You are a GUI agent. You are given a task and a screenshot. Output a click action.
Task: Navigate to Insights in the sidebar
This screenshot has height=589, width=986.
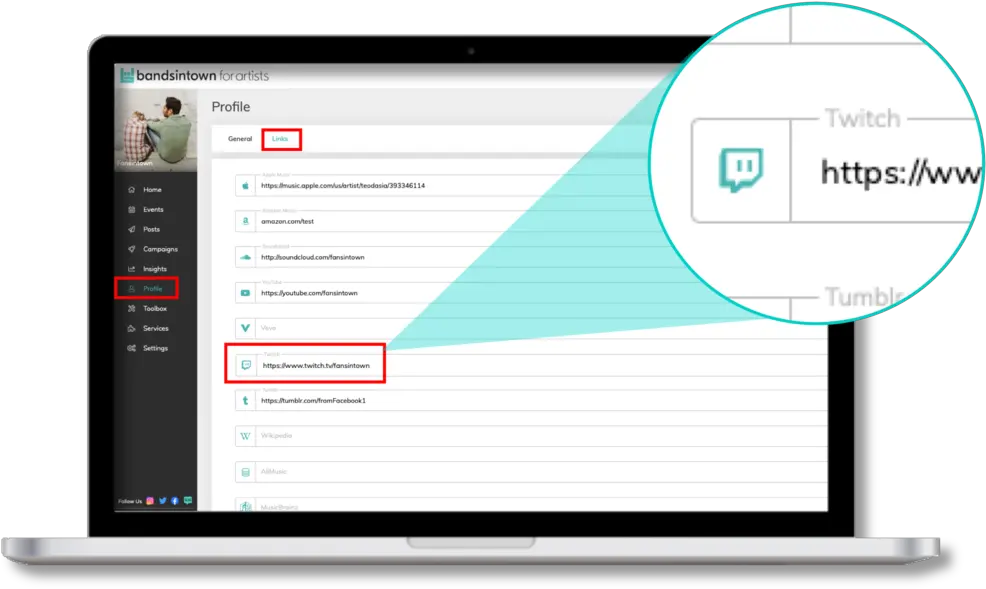point(154,269)
